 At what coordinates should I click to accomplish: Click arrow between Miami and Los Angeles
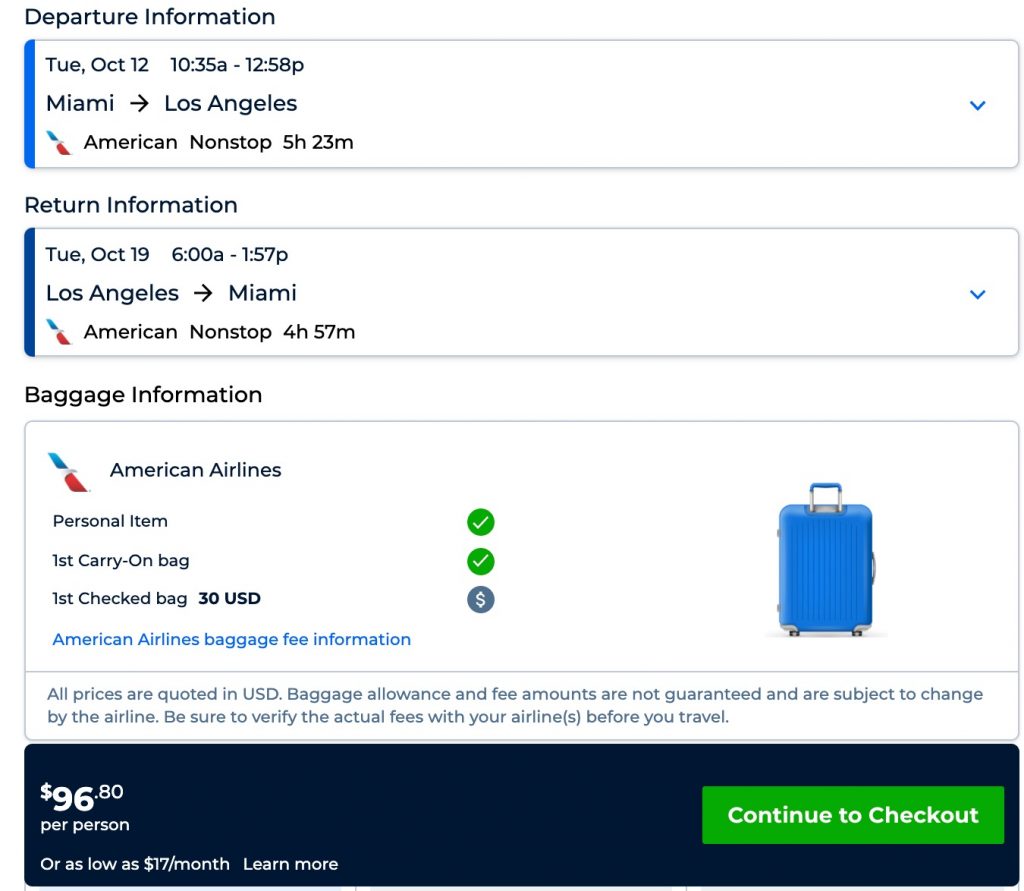139,104
